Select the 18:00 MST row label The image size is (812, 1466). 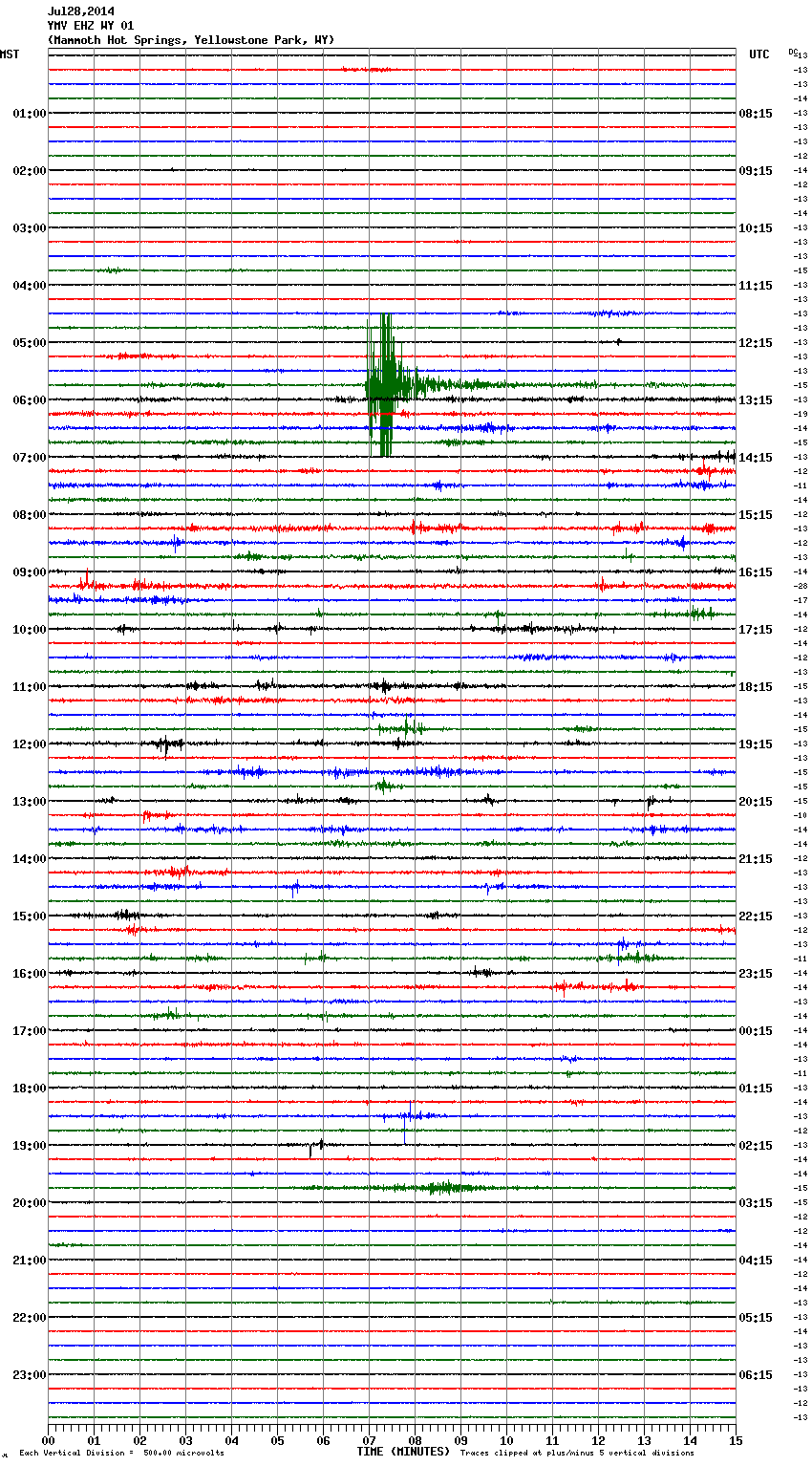(30, 1089)
